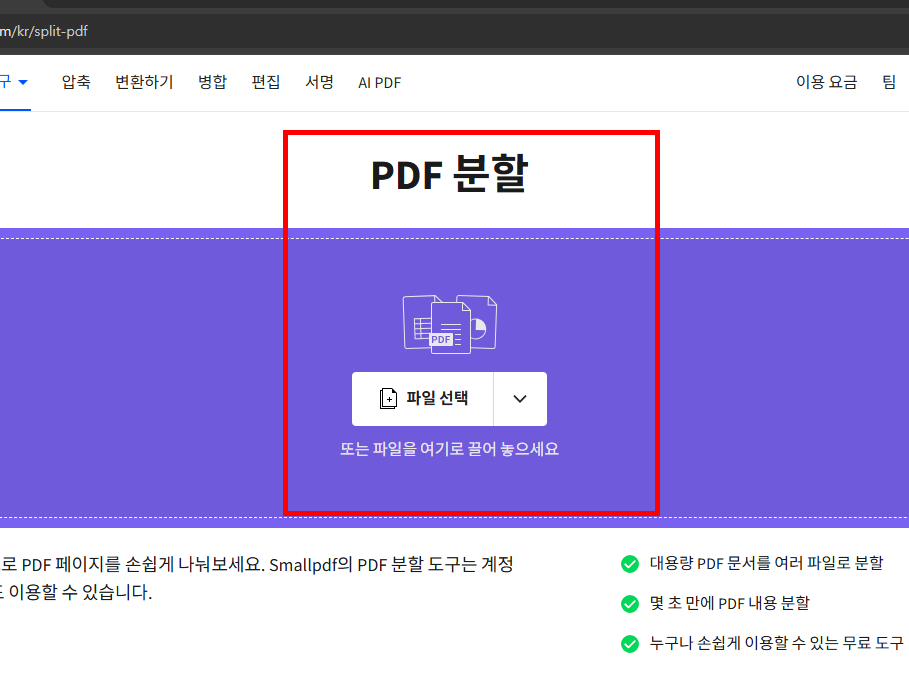Select the 병합 tool tab
The height and width of the screenshot is (693, 909).
pyautogui.click(x=212, y=82)
